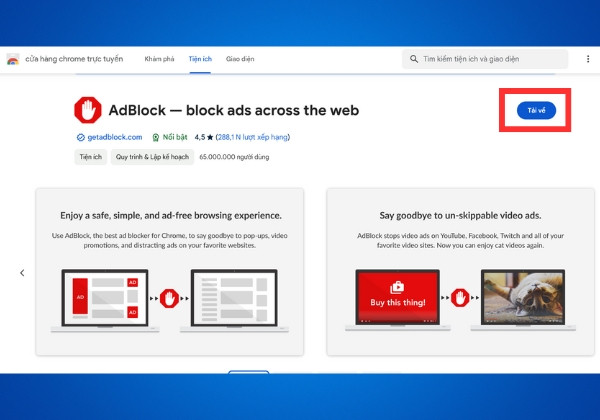Click the AdBlock — block ads across the web heading

[x=234, y=110]
